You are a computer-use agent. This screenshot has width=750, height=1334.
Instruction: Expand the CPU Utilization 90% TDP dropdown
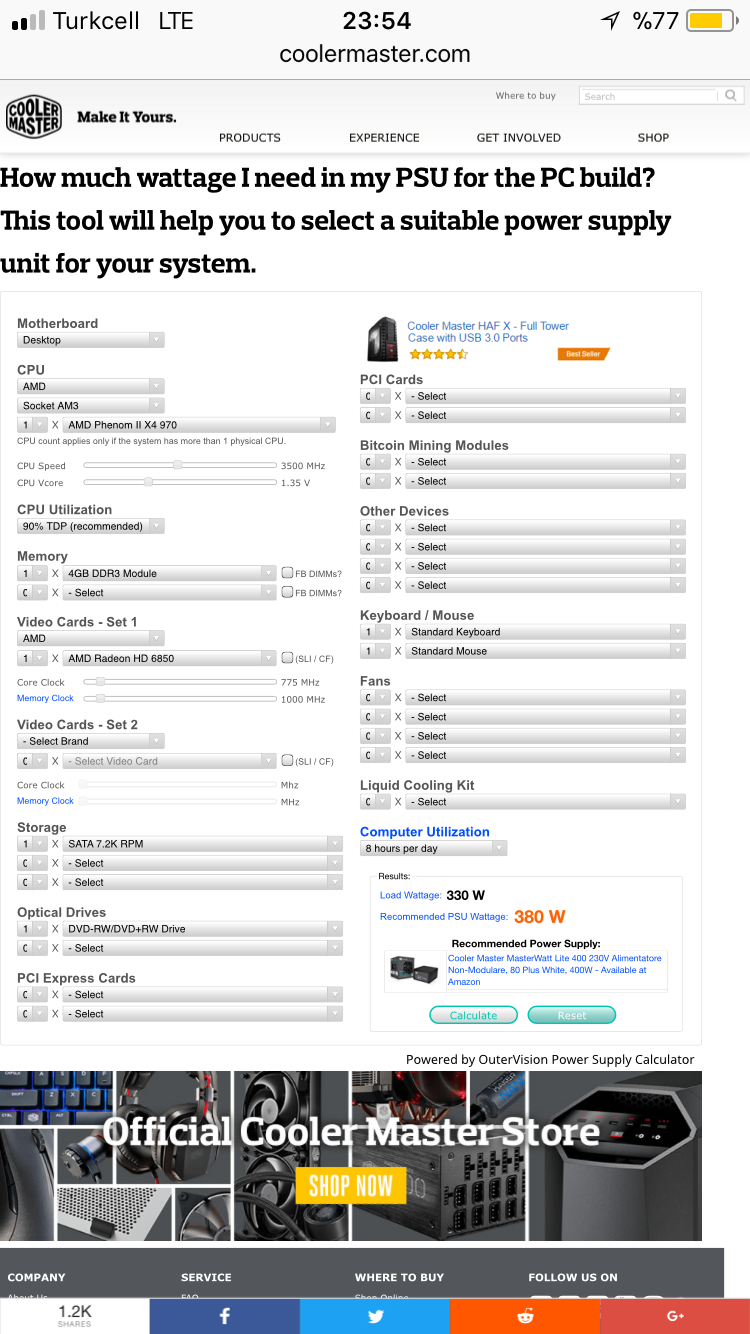pos(90,526)
